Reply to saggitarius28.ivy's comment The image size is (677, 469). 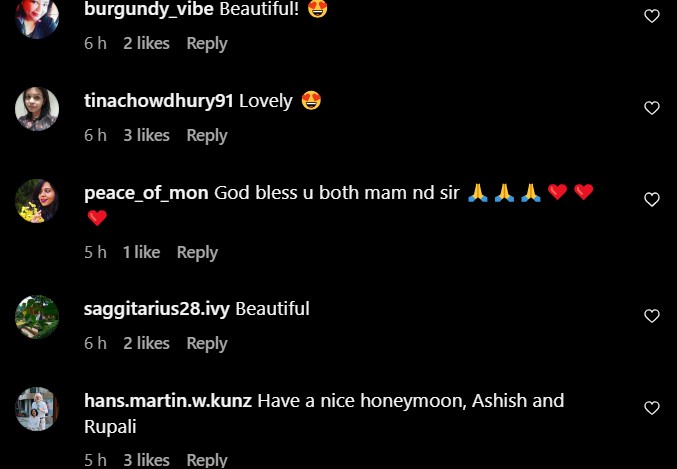click(x=207, y=344)
